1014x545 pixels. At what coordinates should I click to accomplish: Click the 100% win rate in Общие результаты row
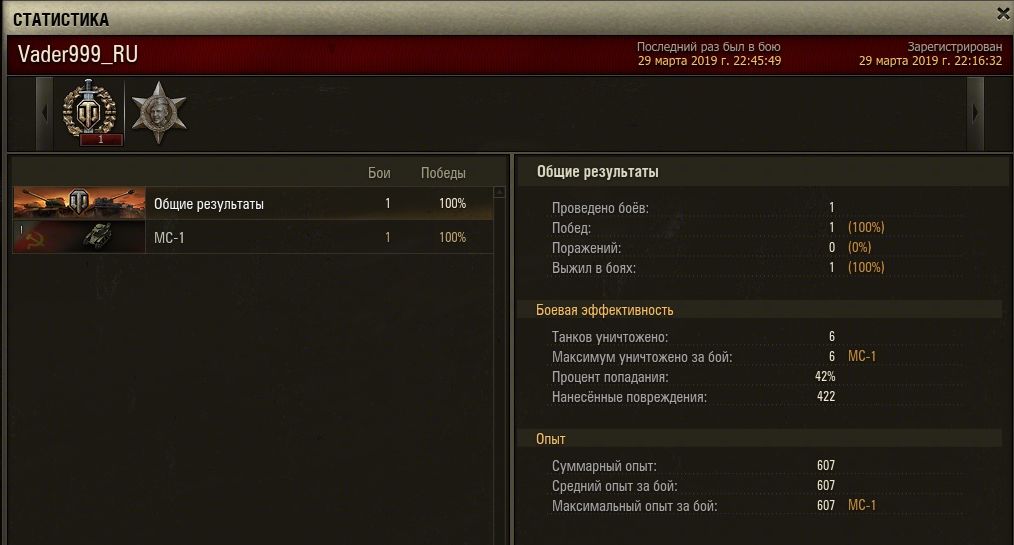tap(452, 204)
